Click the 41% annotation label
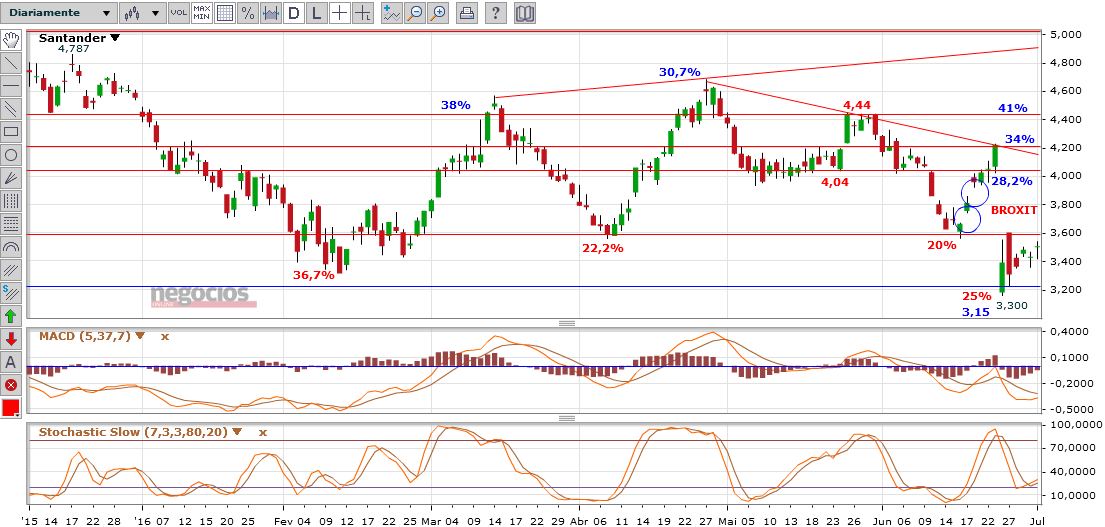This screenshot has width=1105, height=527. [x=1013, y=108]
